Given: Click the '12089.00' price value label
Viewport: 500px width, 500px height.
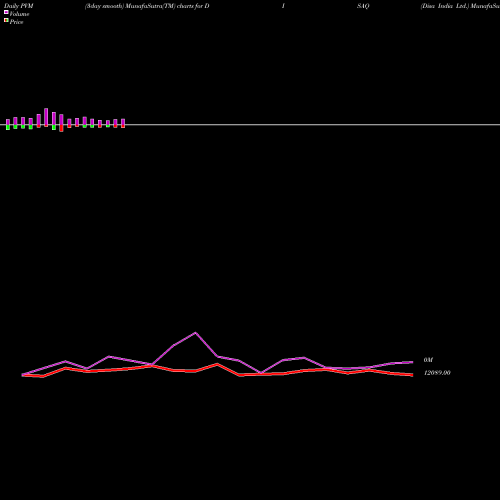Looking at the screenshot, I should [437, 373].
